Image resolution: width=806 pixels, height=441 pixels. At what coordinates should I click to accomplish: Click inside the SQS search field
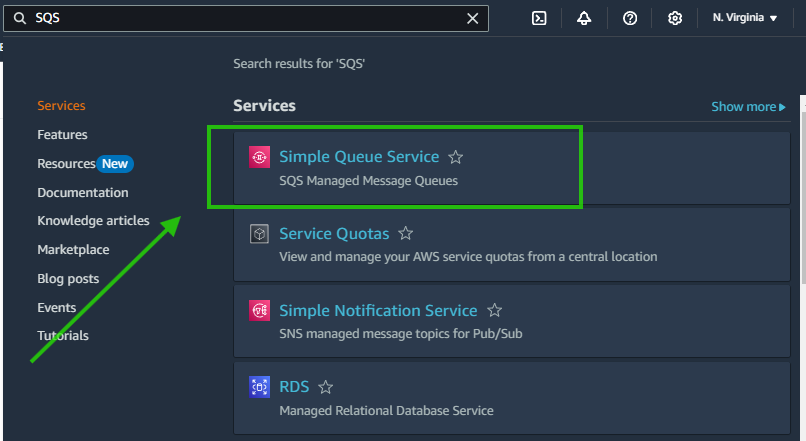click(250, 18)
